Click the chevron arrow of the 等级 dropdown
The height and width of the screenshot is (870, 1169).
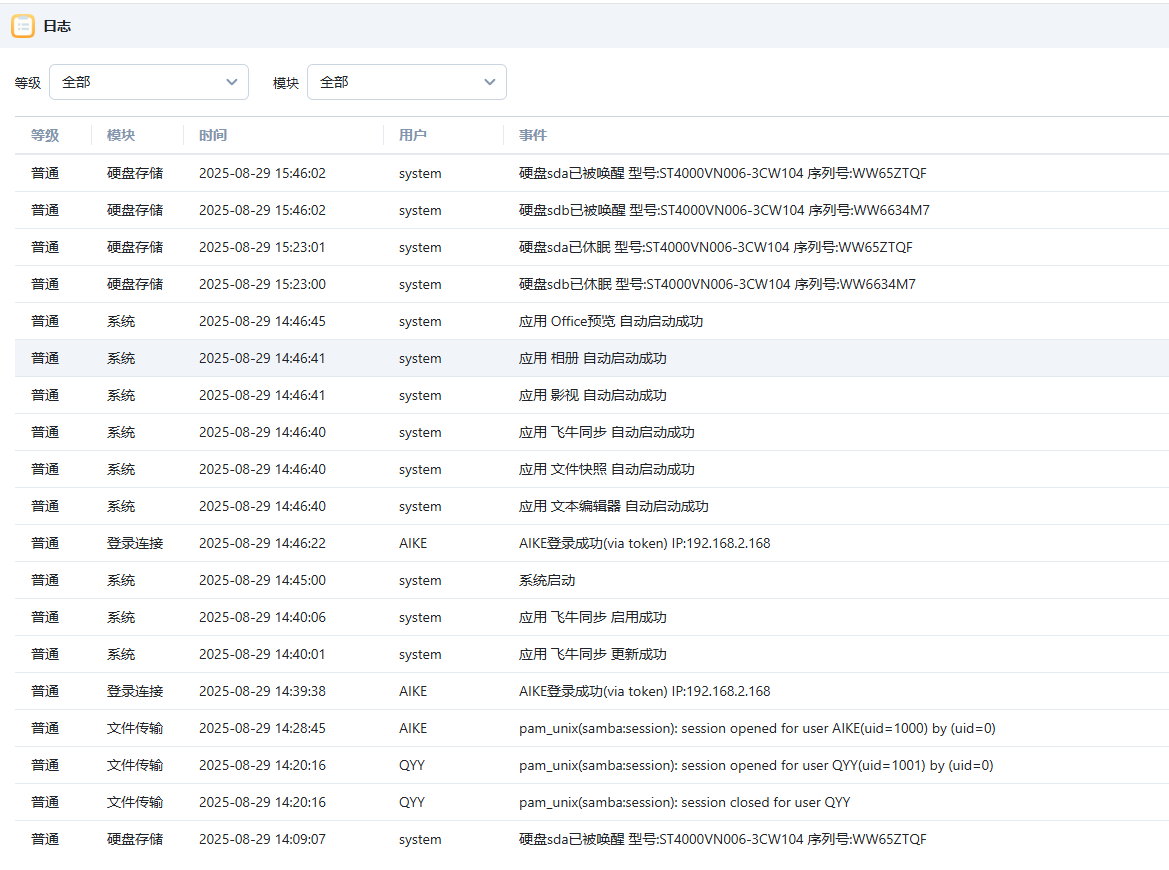pos(232,82)
